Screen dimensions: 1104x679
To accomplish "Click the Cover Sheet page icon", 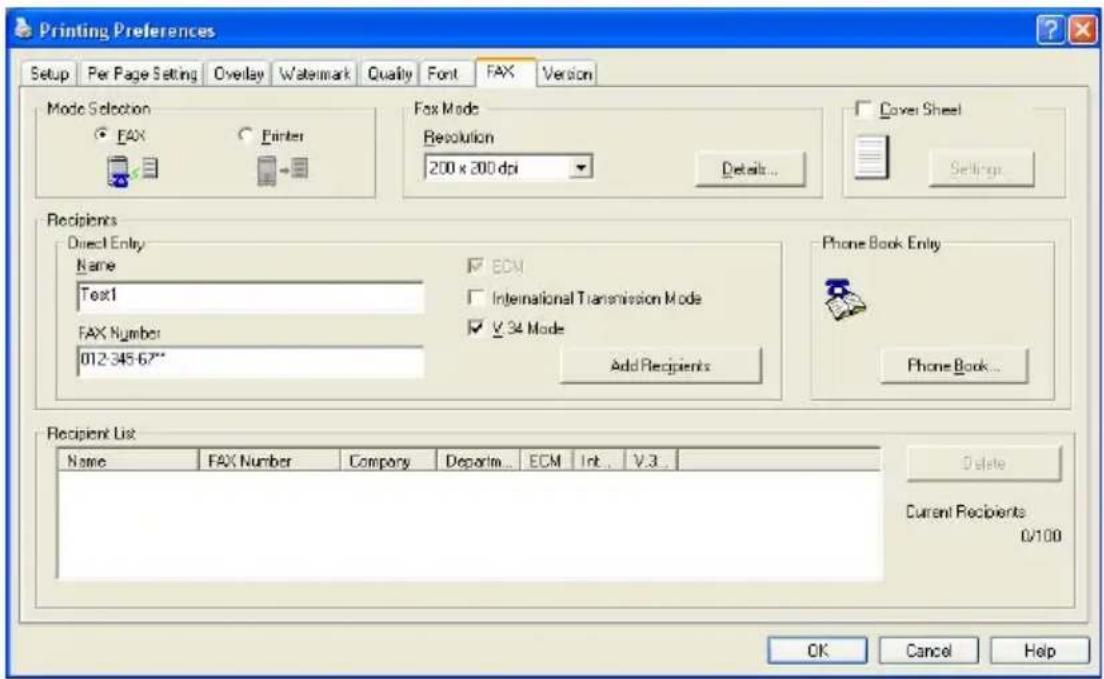I will (x=871, y=157).
